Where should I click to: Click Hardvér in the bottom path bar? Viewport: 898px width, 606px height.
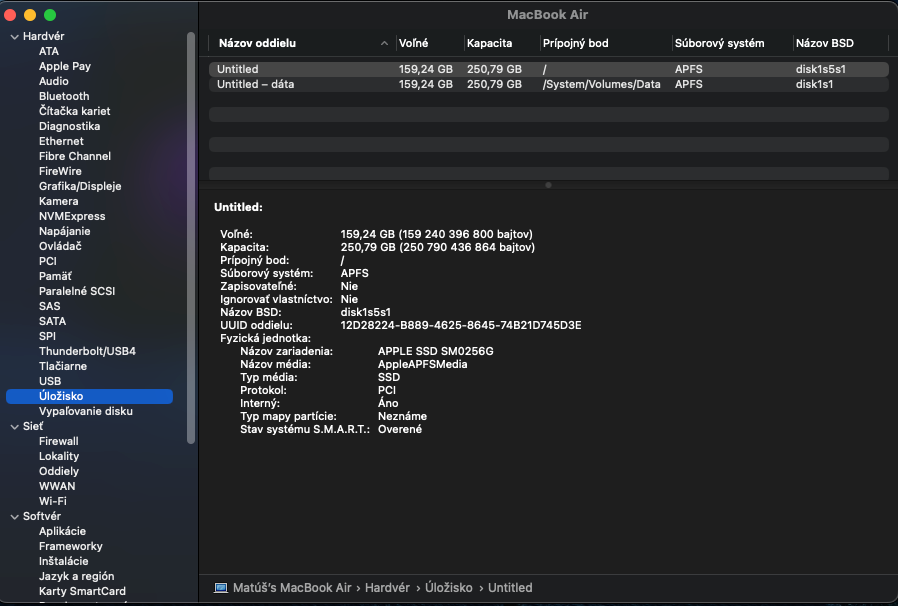tap(389, 588)
